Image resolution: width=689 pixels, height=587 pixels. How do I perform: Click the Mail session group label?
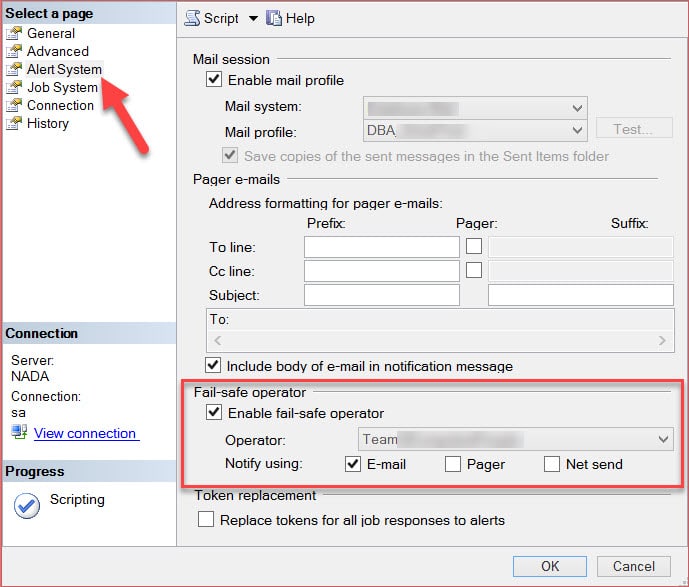pyautogui.click(x=232, y=59)
